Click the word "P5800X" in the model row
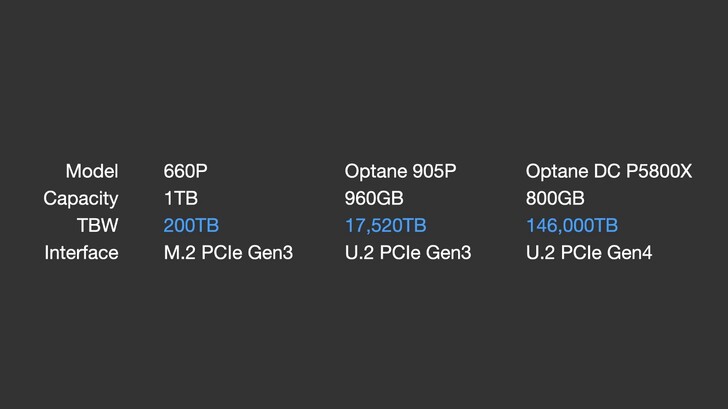728x409 pixels. 658,171
